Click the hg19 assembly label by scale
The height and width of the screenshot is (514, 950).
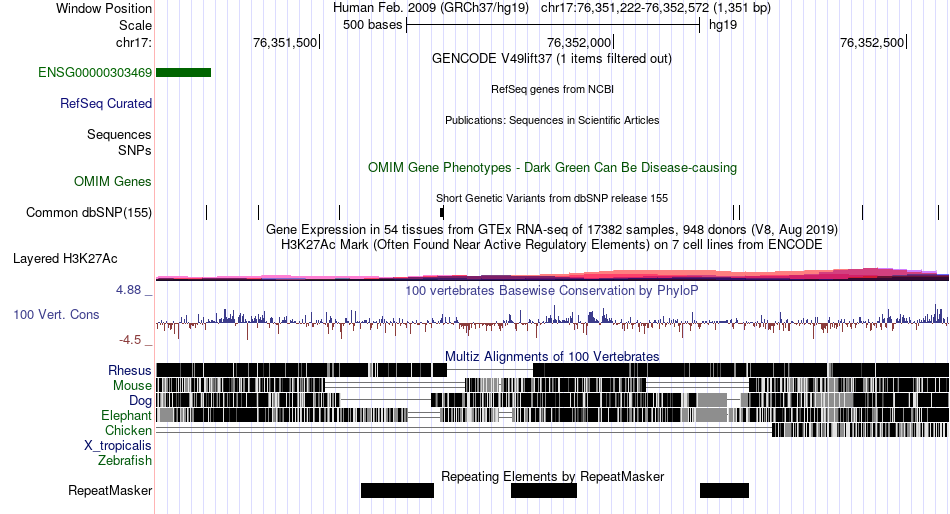point(723,25)
